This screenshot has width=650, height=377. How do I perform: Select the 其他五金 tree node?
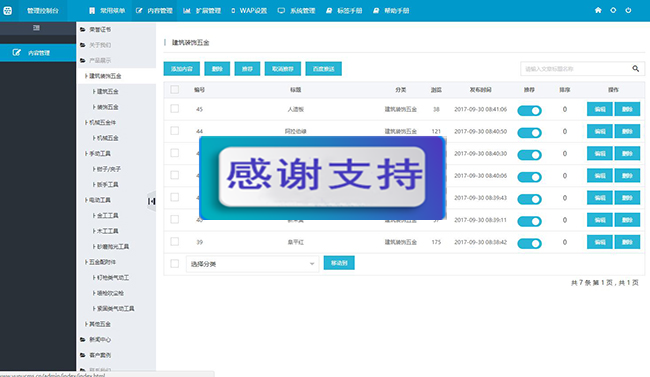coord(98,324)
